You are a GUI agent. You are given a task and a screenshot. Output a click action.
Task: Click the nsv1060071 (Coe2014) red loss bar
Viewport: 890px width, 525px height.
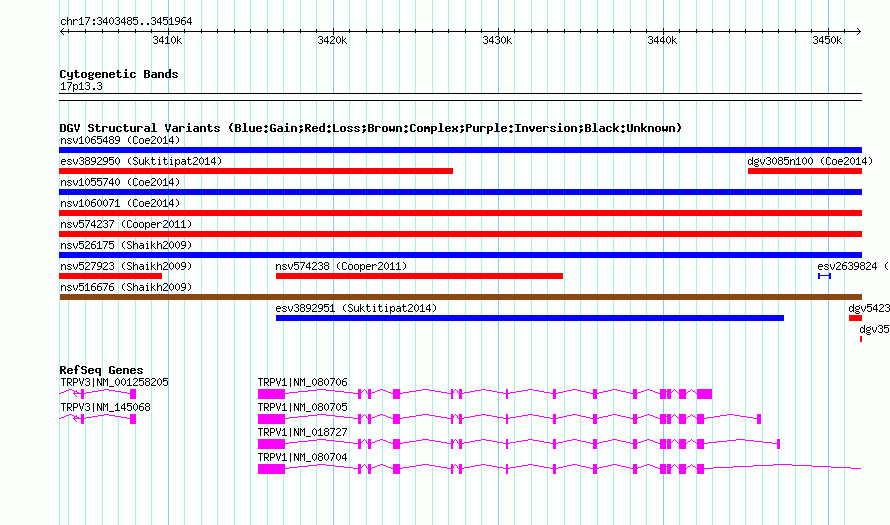point(460,213)
